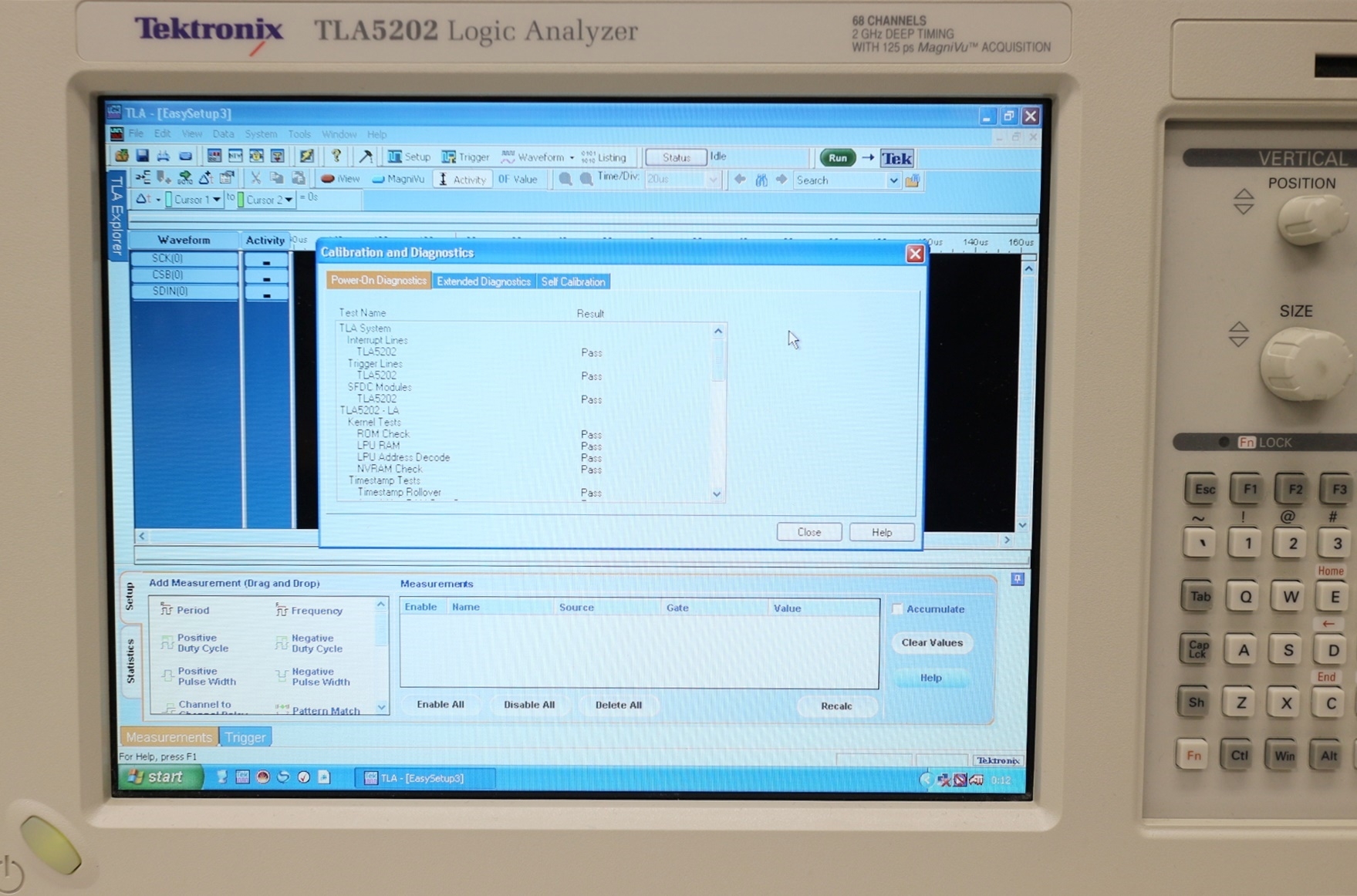The image size is (1357, 896).
Task: Open the Trigger window from the toolbar
Action: click(465, 157)
